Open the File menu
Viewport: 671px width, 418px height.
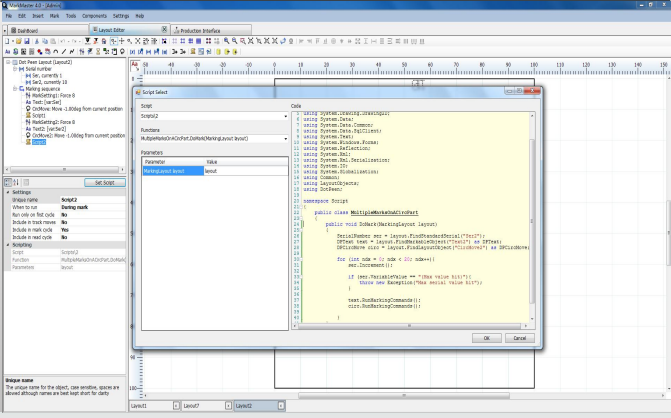pyautogui.click(x=9, y=16)
